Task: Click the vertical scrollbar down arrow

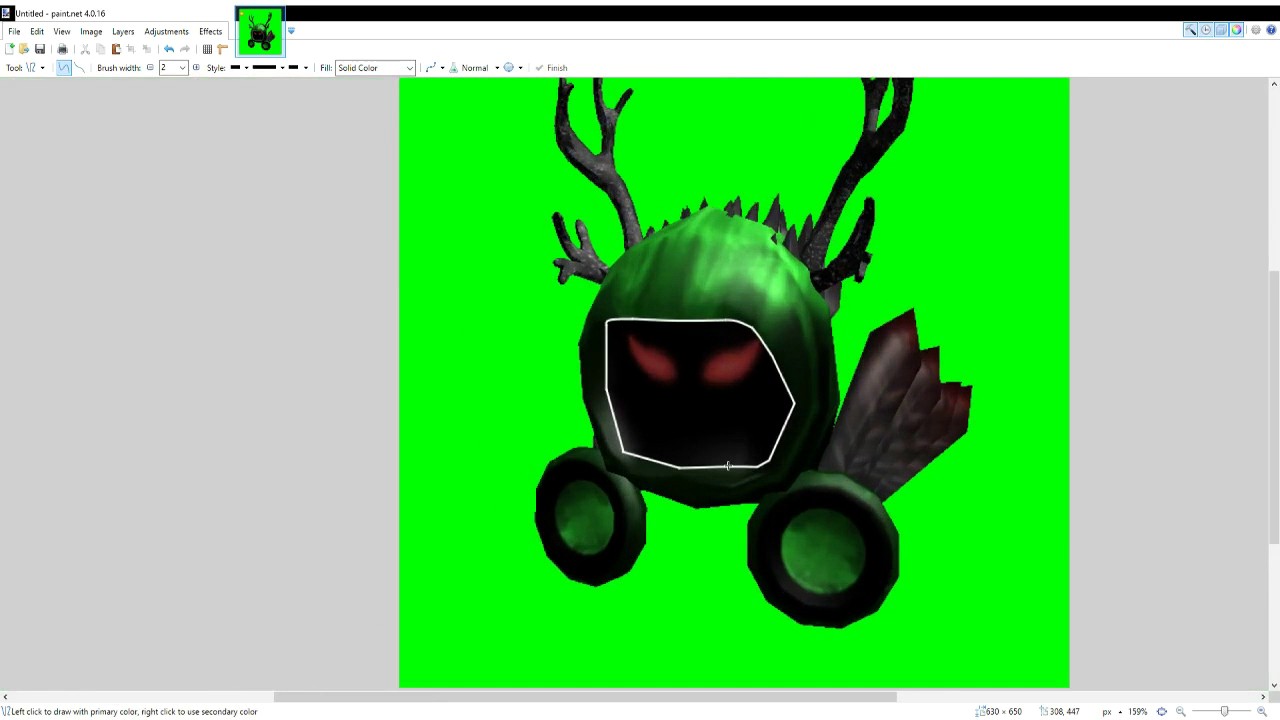Action: click(x=1273, y=685)
